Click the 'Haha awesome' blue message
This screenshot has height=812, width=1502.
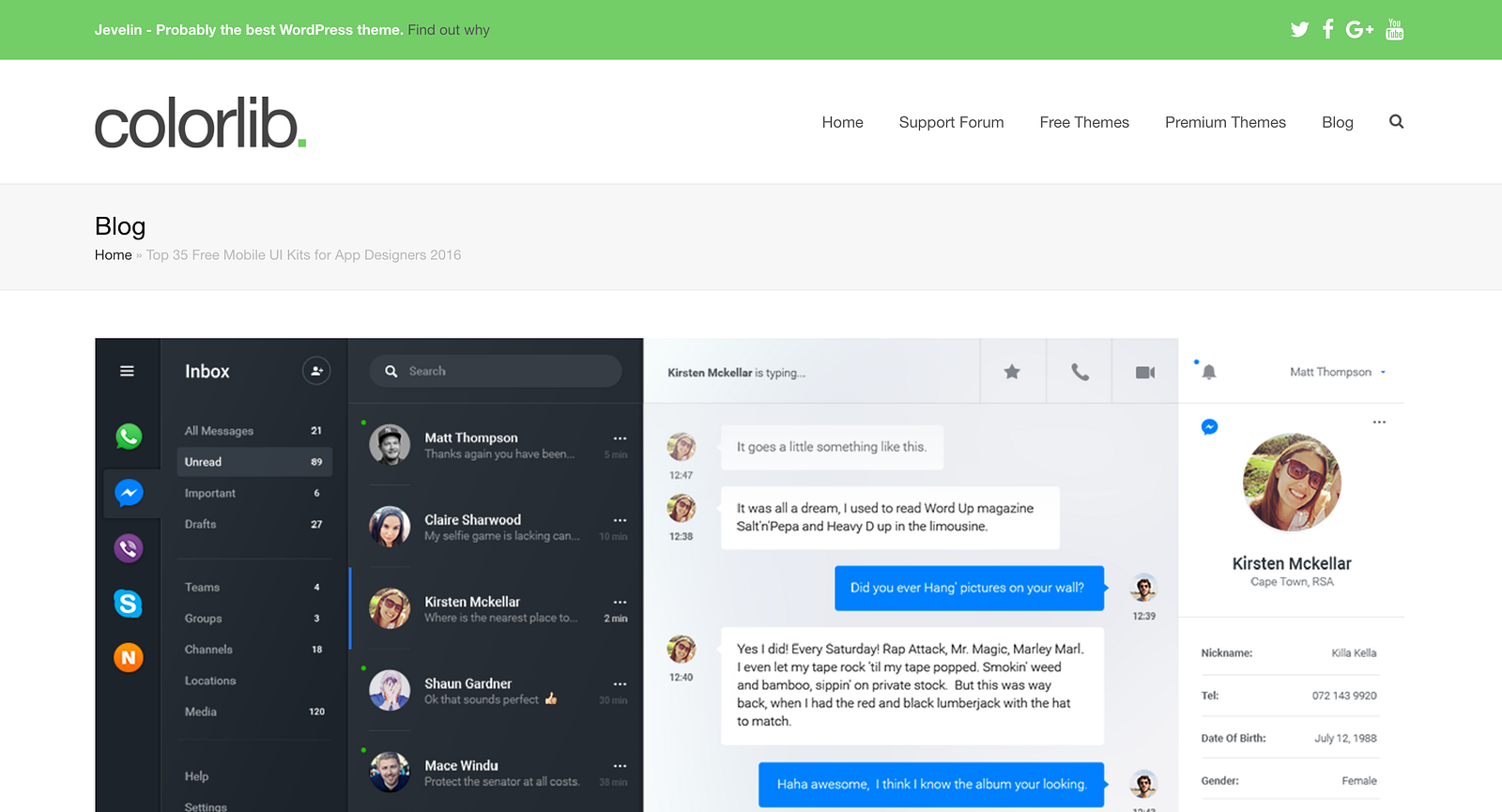(x=931, y=785)
